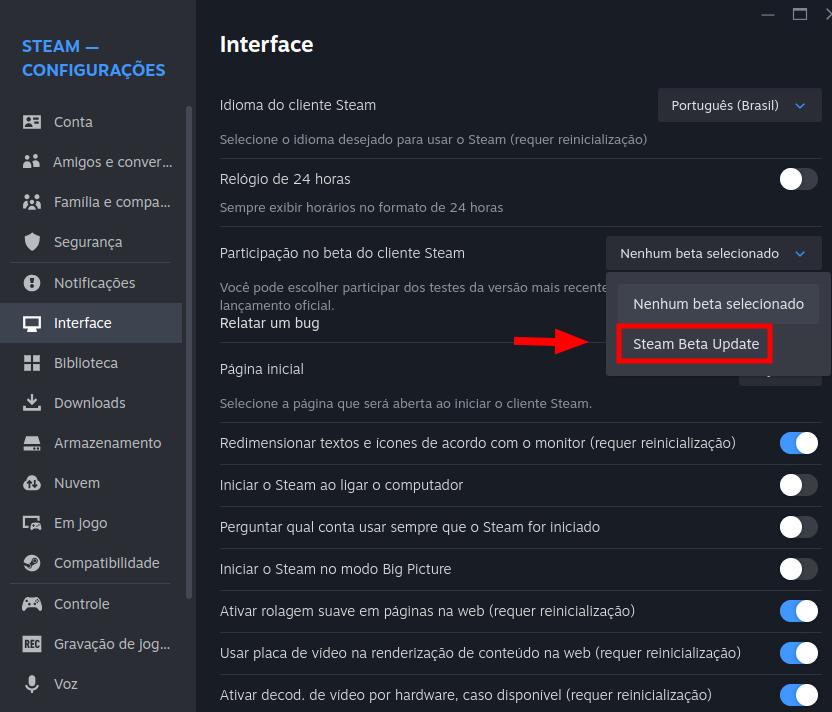Disable Redimensionar textos e ícones toggle
Viewport: 832px width, 712px height.
[799, 443]
